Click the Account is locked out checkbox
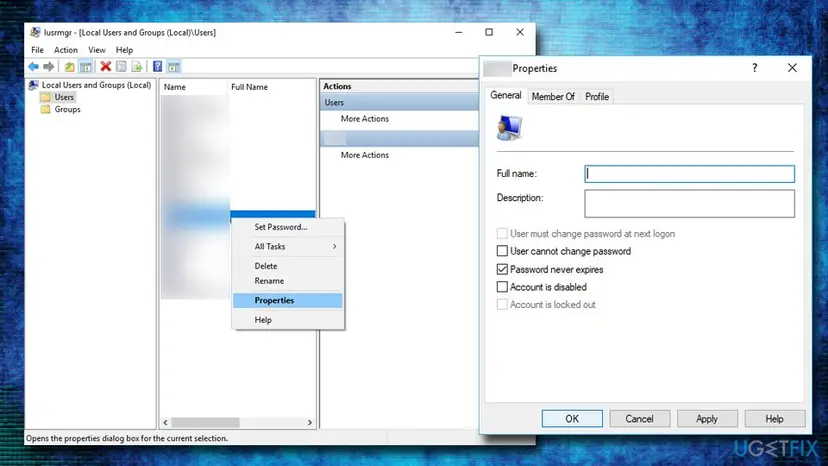 coord(502,304)
